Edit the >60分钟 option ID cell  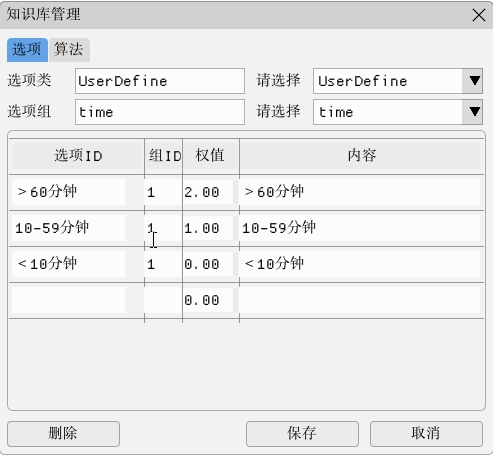69,192
